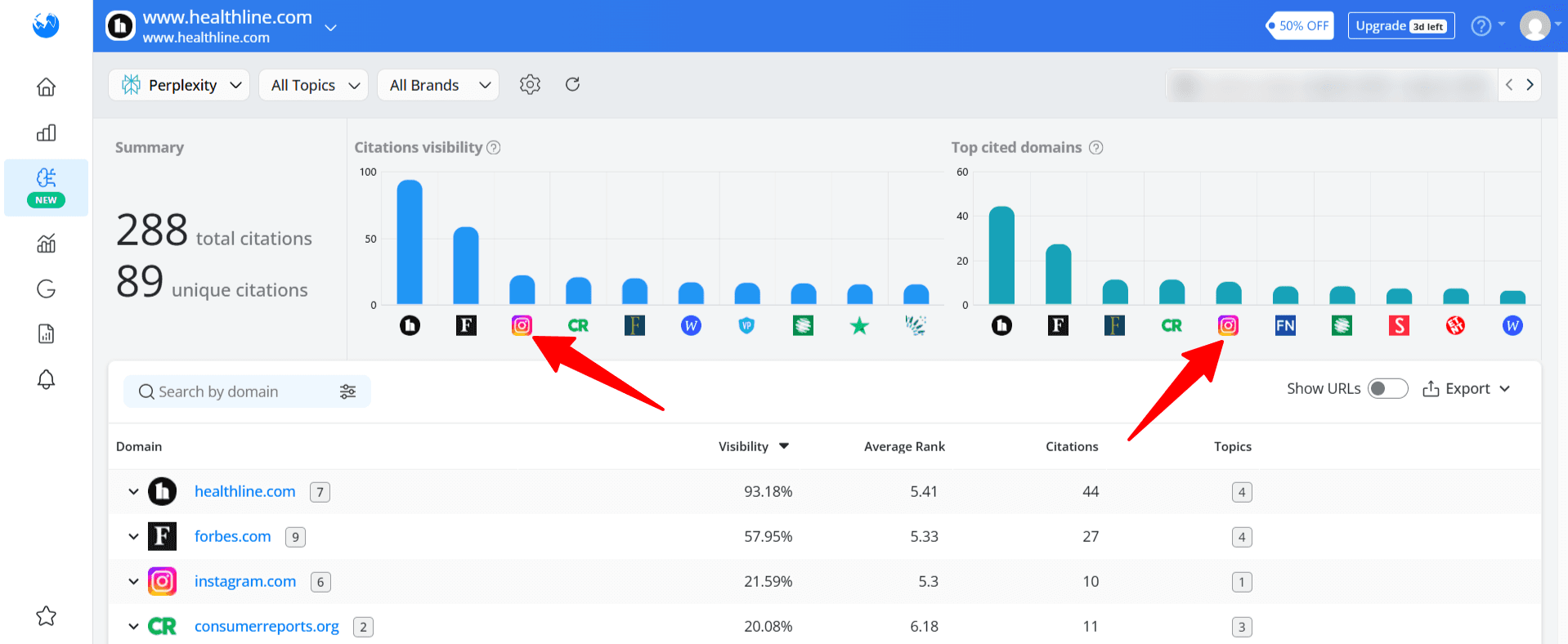This screenshot has height=644, width=1568.
Task: Click the filter sliders icon in search box
Action: [348, 391]
